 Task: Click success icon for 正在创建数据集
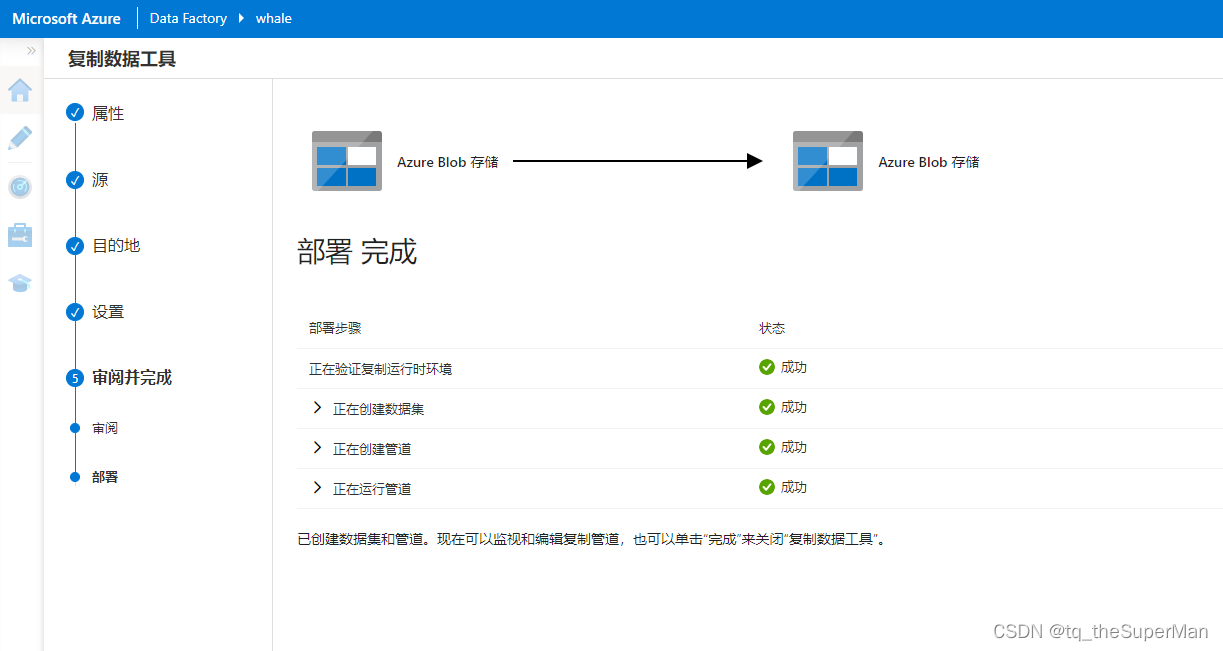(767, 407)
